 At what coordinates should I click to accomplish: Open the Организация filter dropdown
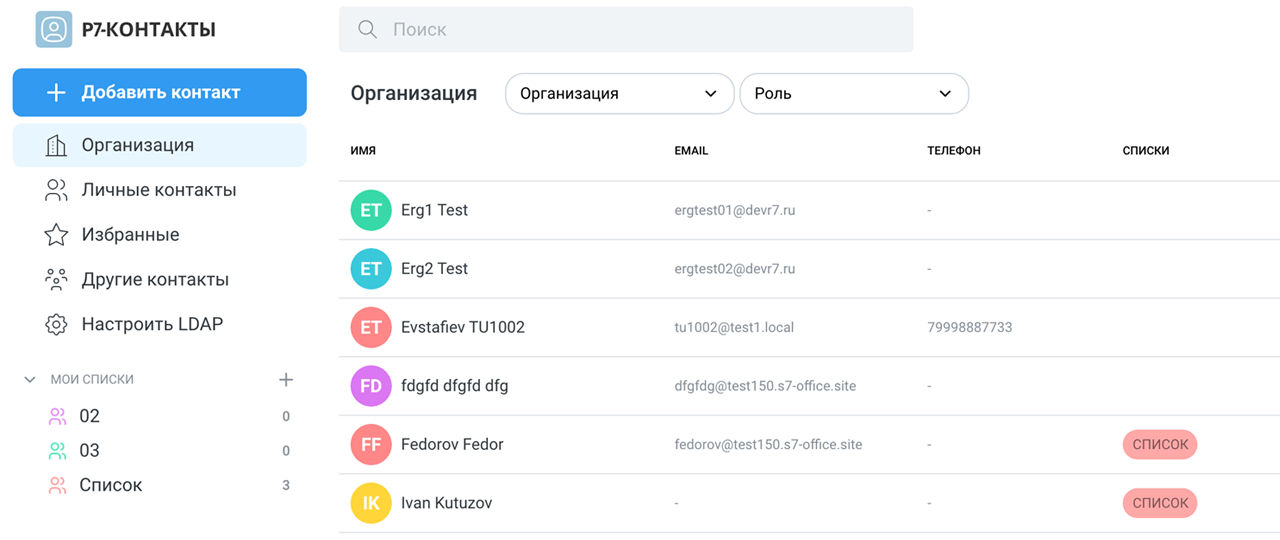tap(619, 94)
